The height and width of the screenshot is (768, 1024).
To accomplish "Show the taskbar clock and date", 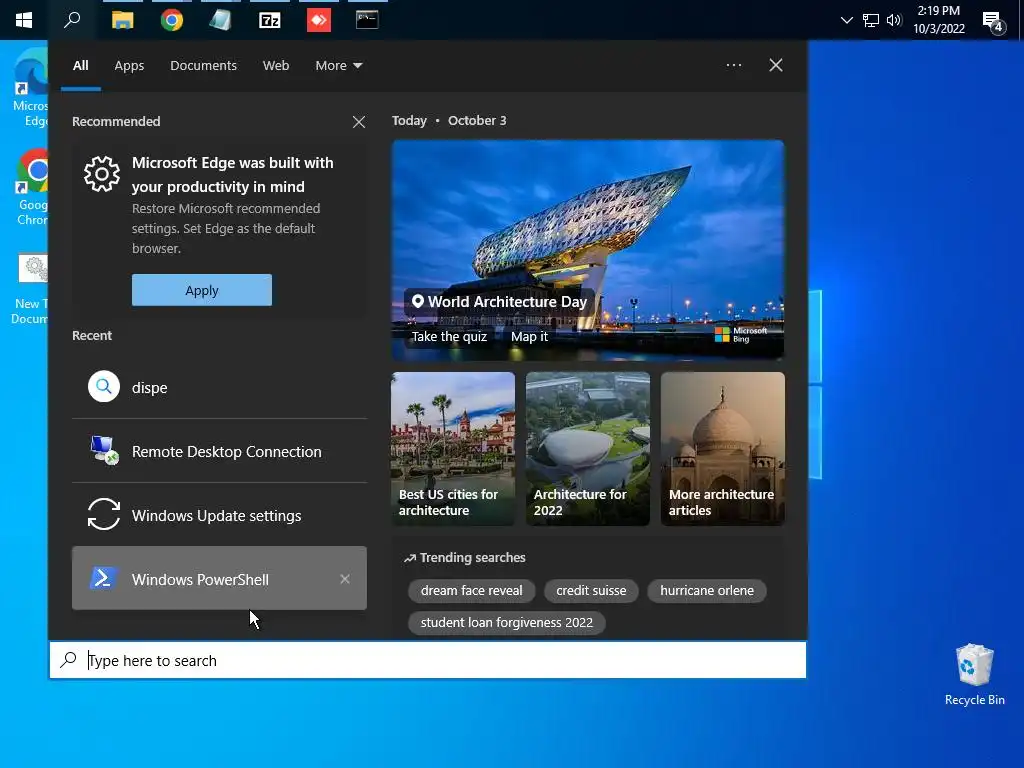I will [x=938, y=20].
